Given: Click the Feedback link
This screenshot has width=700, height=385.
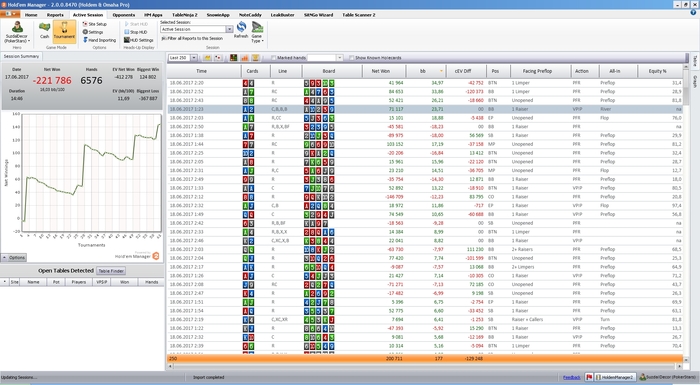Looking at the screenshot, I should coord(571,377).
